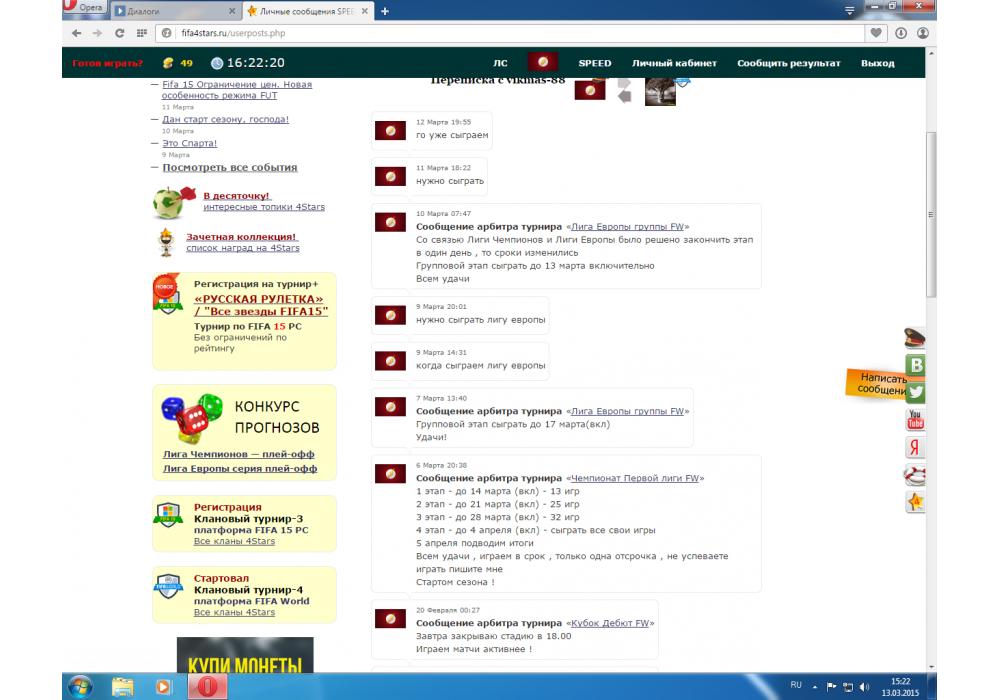Switch to the Диалоги browser tab
Image resolution: width=1000 pixels, height=700 pixels.
coord(175,11)
